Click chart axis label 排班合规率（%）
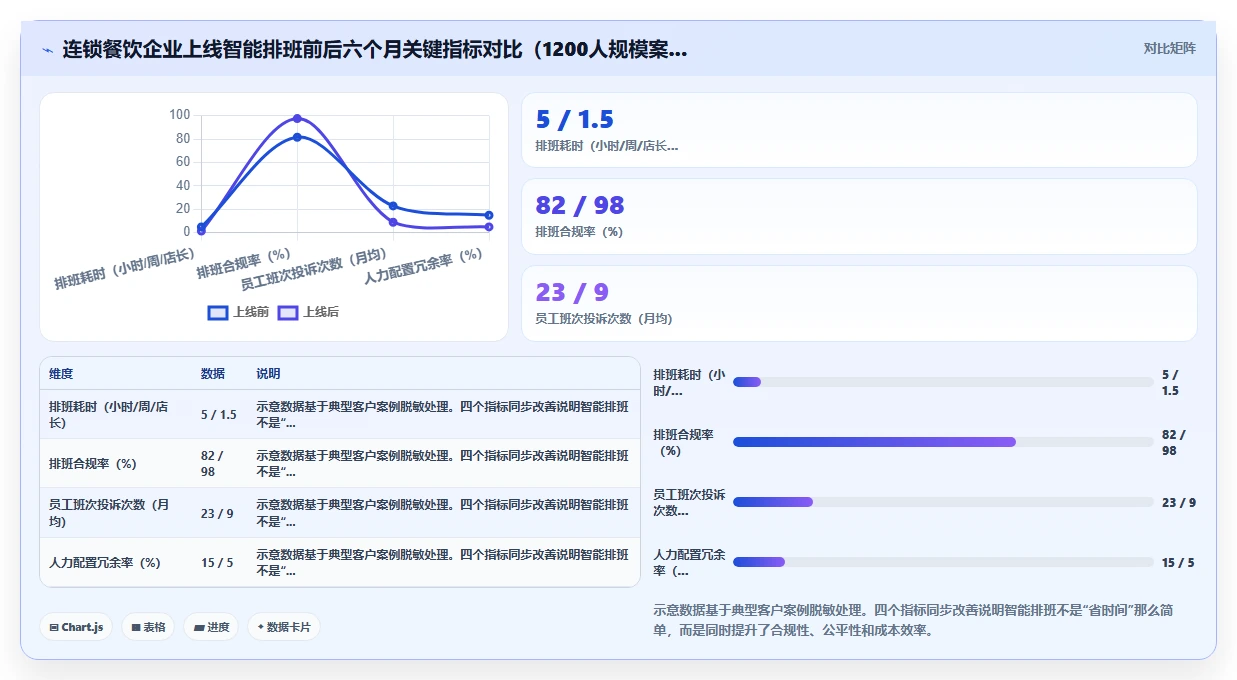 [x=244, y=263]
